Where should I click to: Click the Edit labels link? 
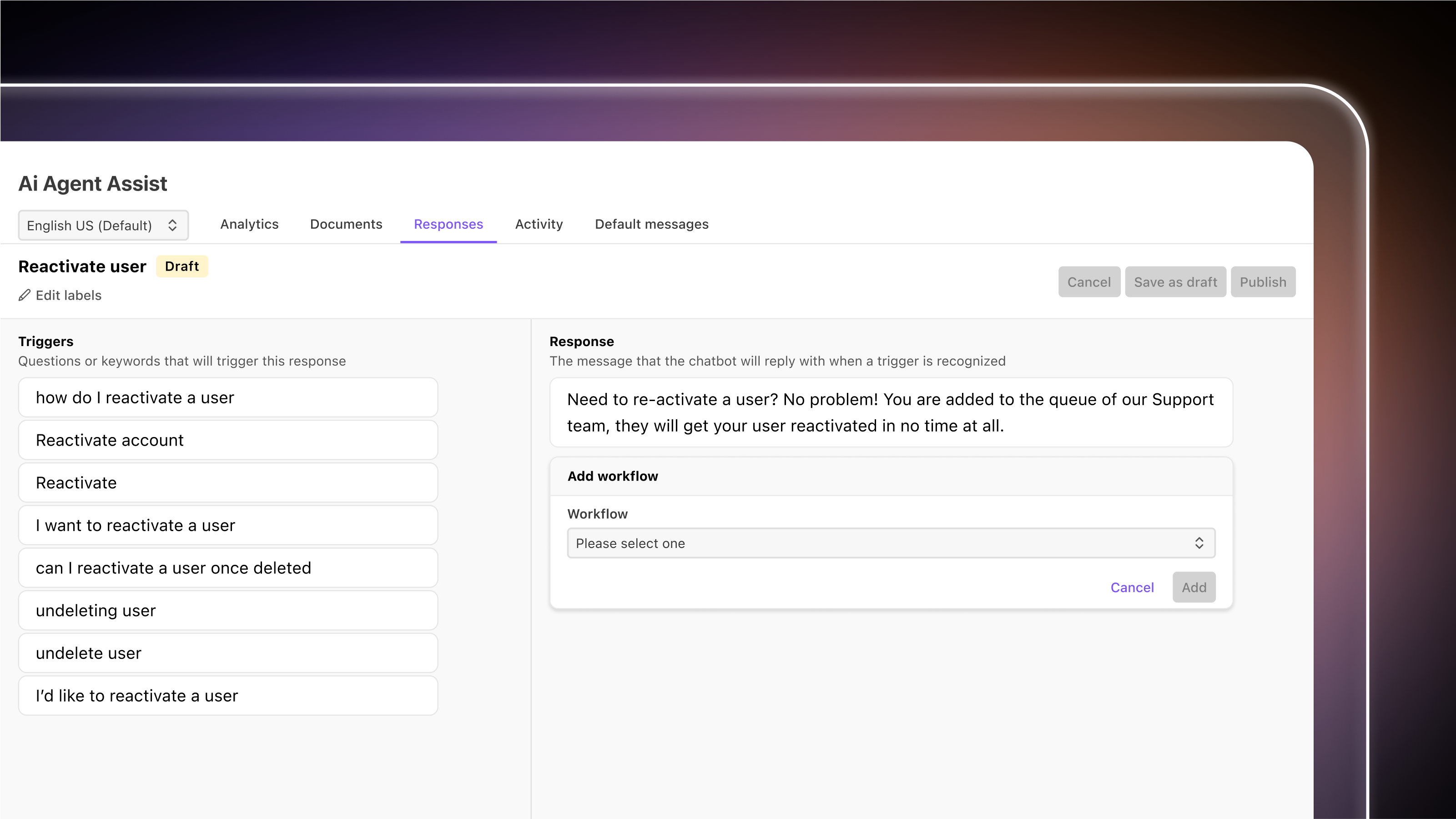click(68, 295)
